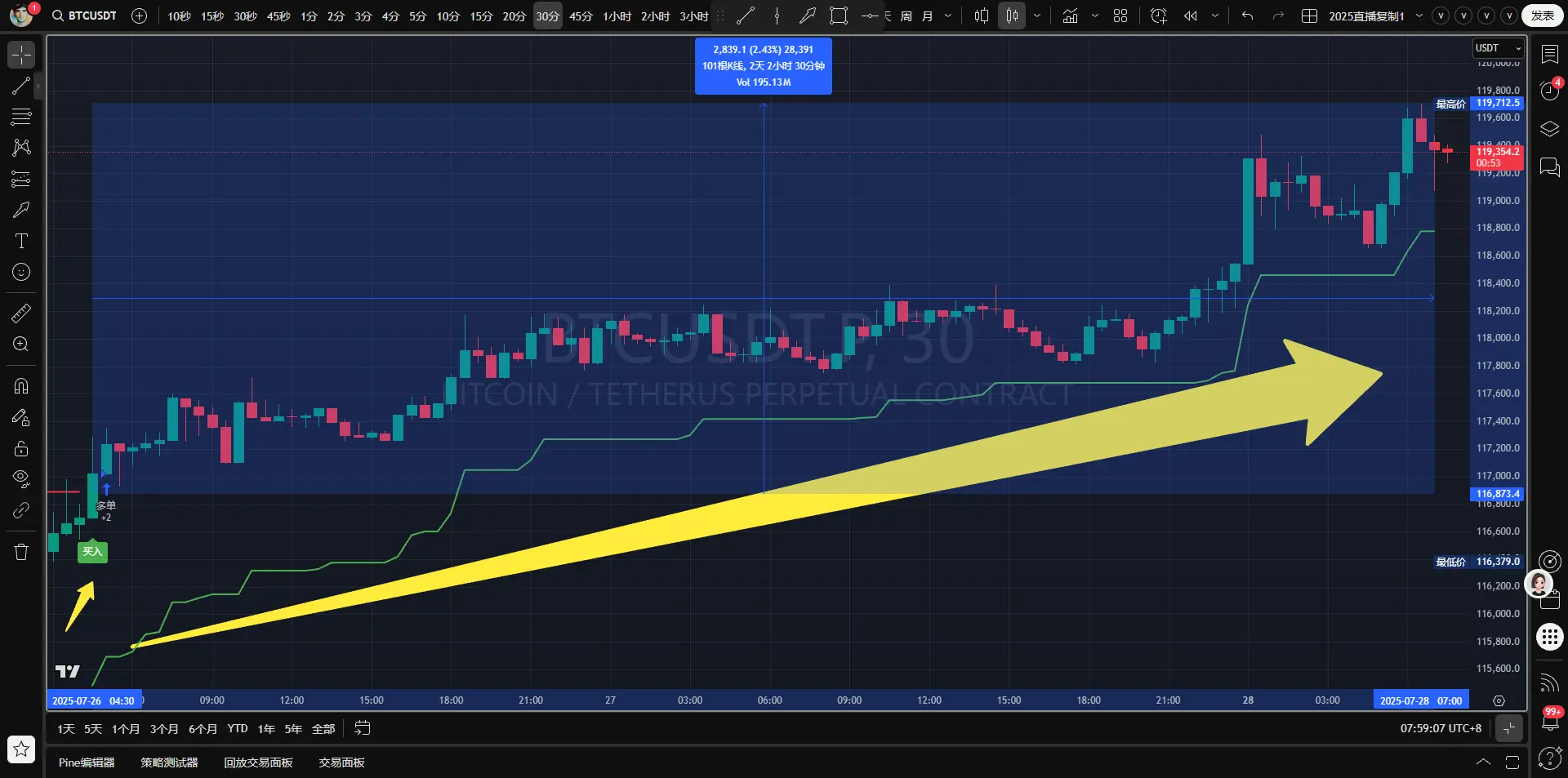Viewport: 1568px width, 778px height.
Task: Add a compare symbol with plus icon
Action: [x=140, y=16]
